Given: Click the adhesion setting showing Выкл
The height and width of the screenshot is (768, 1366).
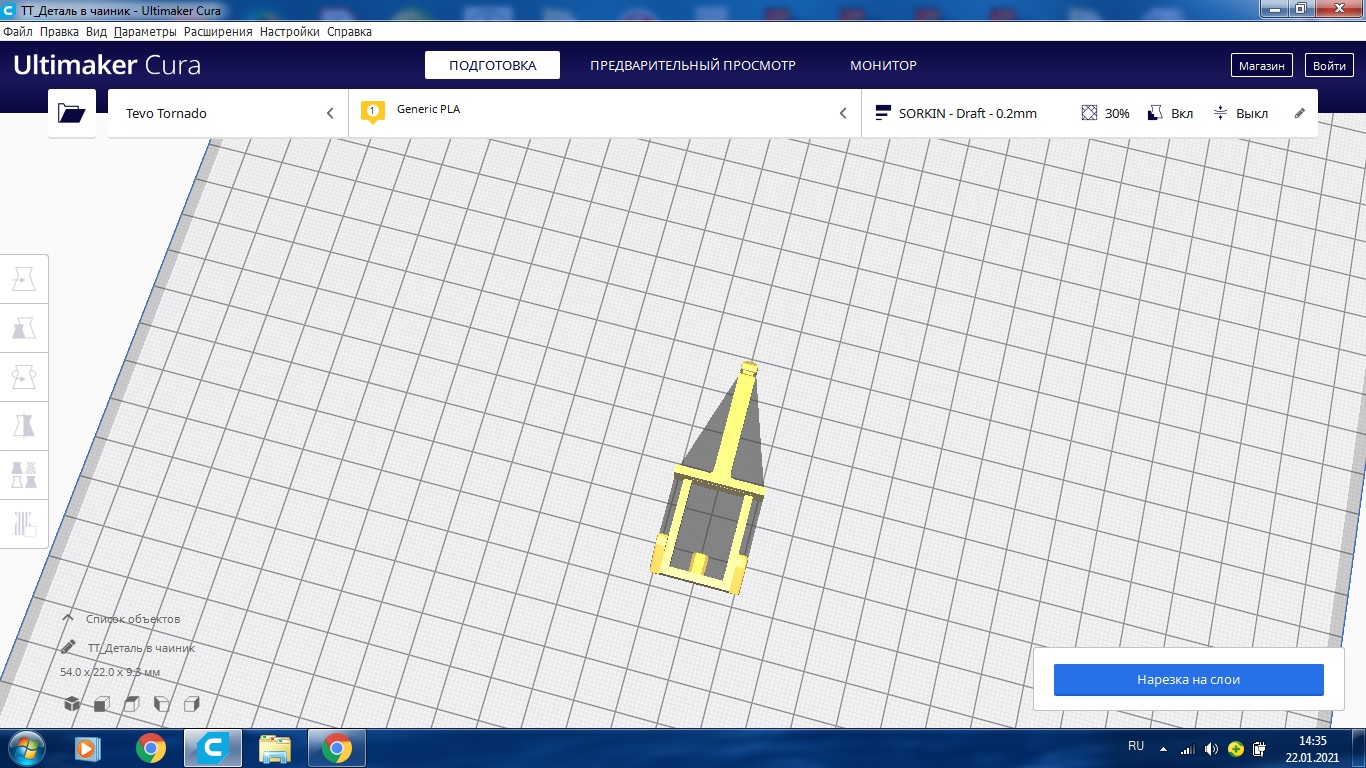Looking at the screenshot, I should pyautogui.click(x=1240, y=113).
